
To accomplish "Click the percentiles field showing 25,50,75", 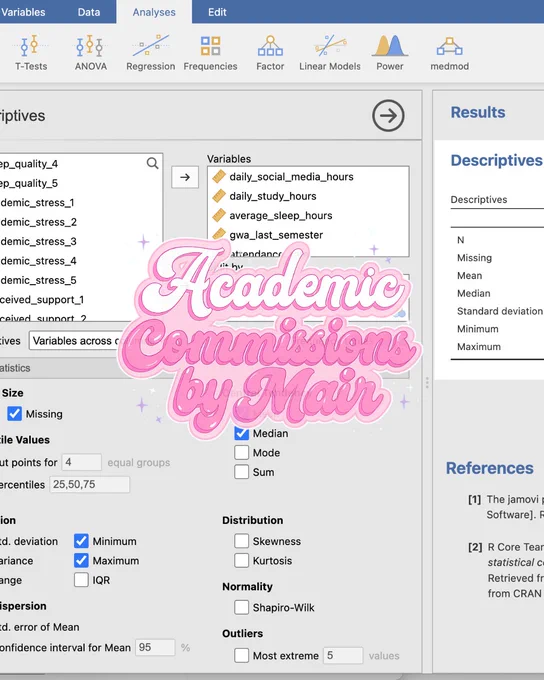I will tap(89, 484).
